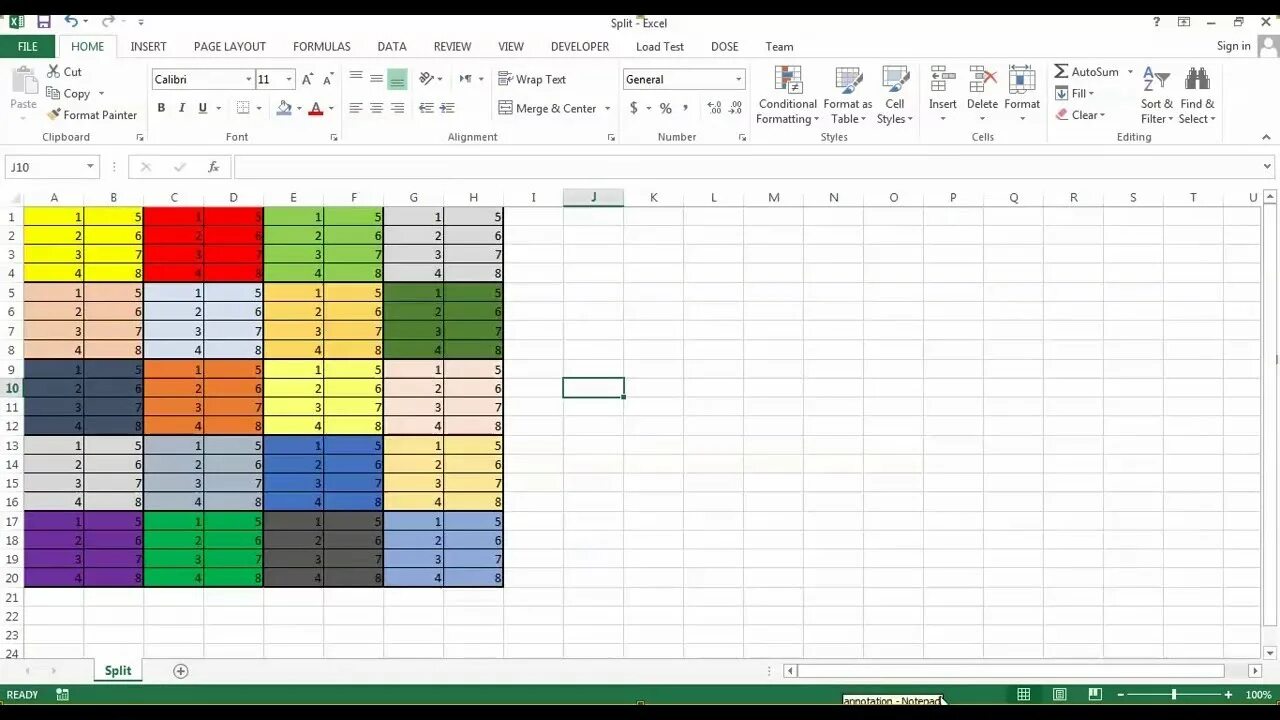Click the zoom in plus button

click(1228, 694)
